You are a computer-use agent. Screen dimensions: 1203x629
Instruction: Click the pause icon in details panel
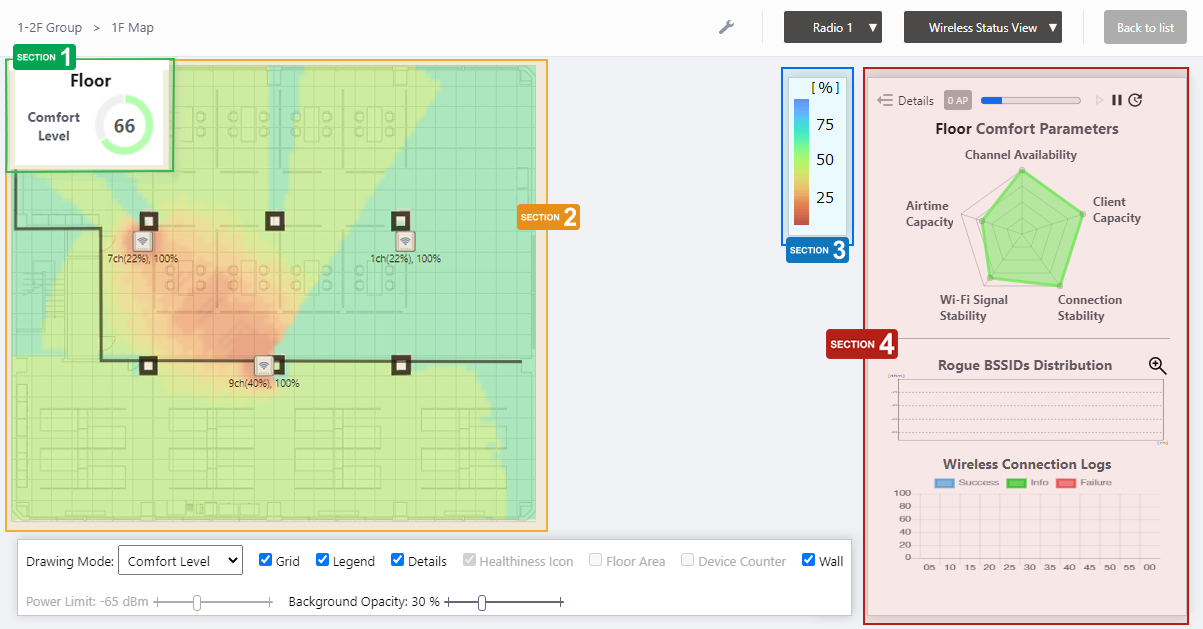pos(1117,100)
